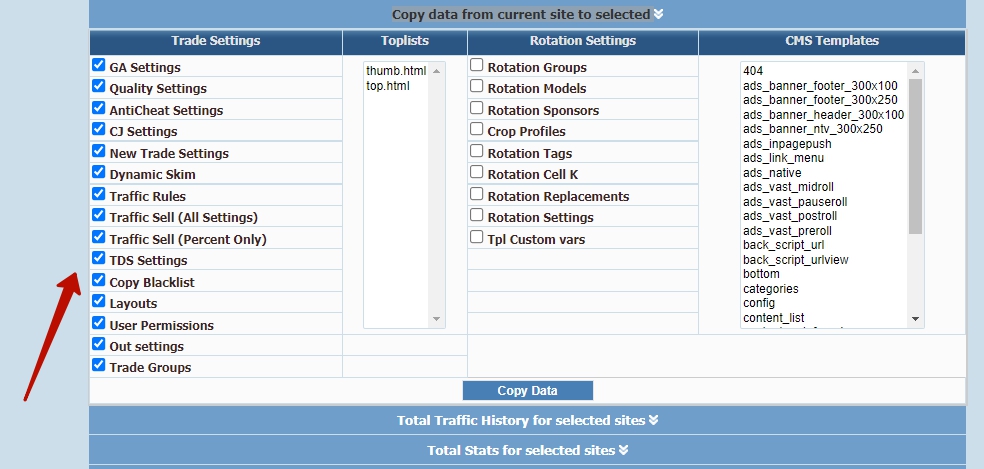This screenshot has height=469, width=984.
Task: Enable the Rotation Replacements checkbox
Action: [x=477, y=194]
